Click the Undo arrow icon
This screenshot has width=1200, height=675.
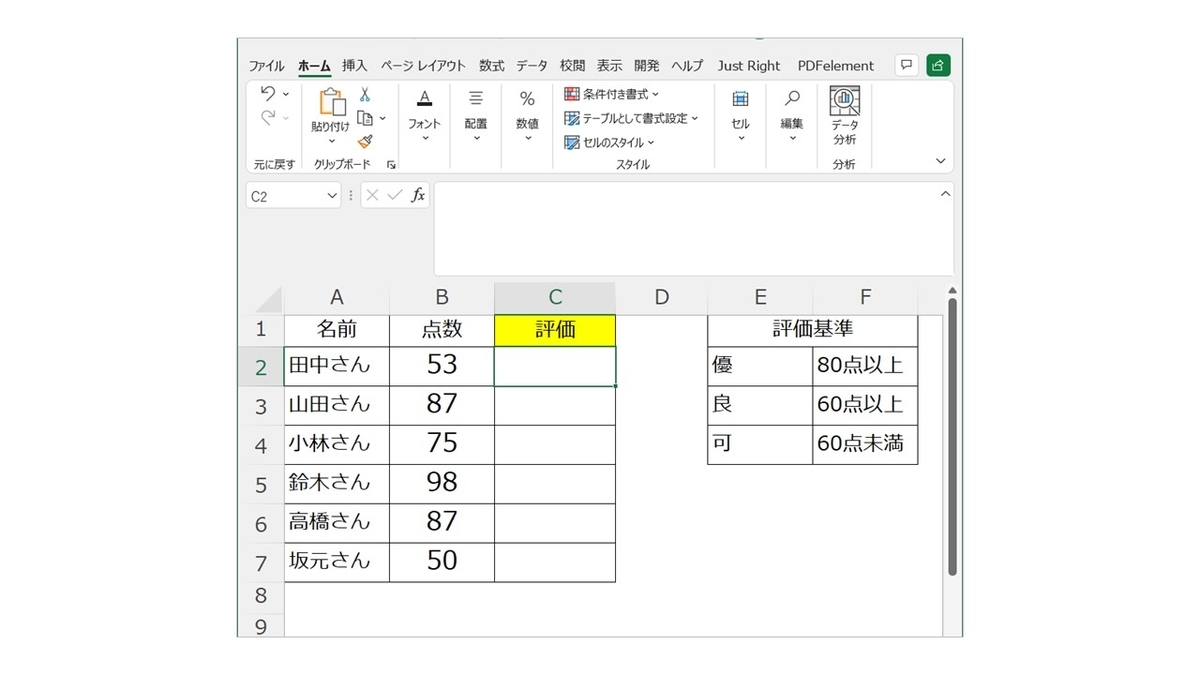267,94
